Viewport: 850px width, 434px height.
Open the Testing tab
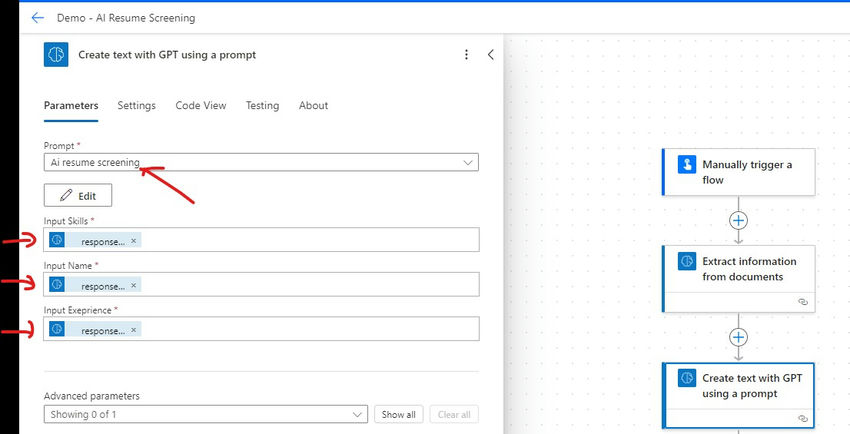(262, 106)
